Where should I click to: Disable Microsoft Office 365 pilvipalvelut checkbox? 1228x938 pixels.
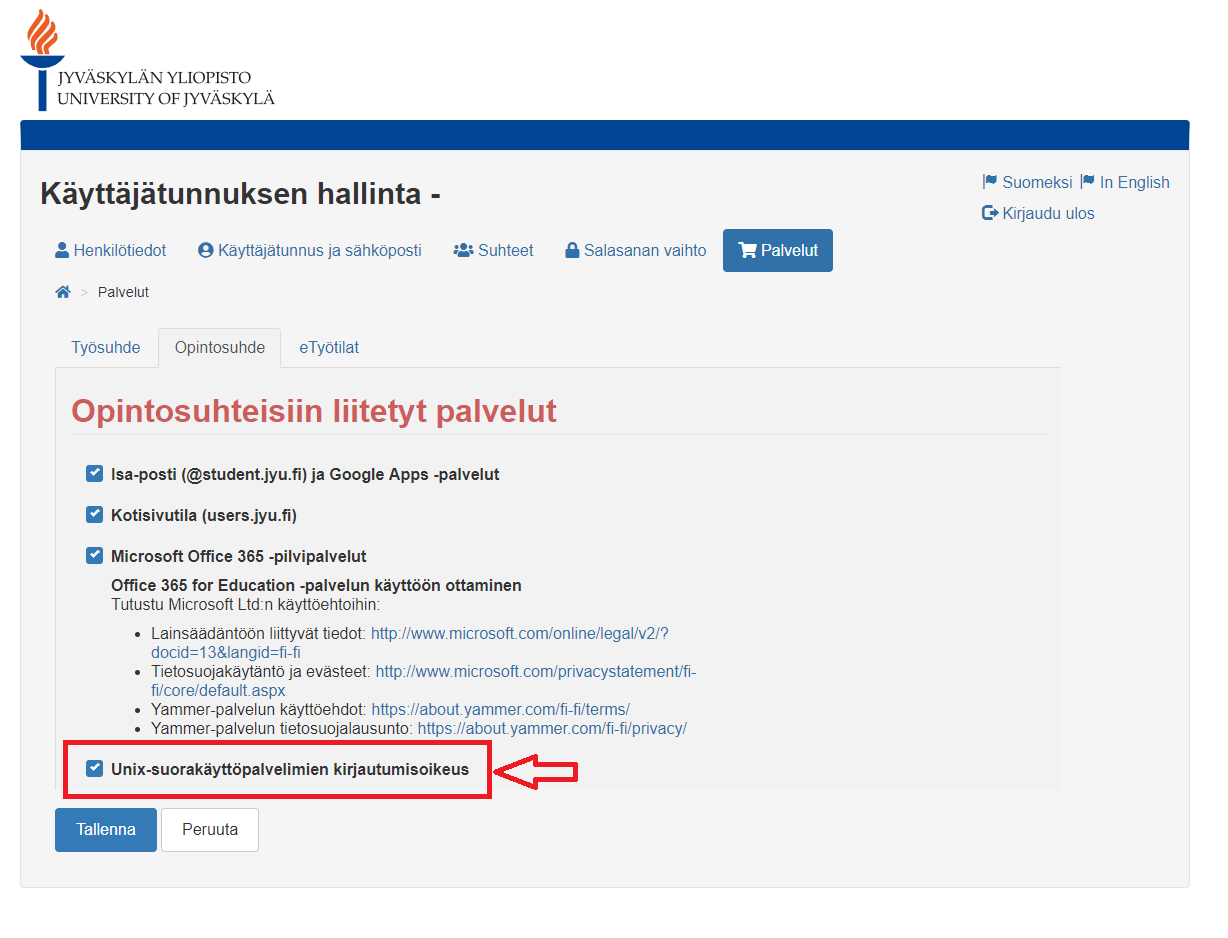click(x=95, y=556)
